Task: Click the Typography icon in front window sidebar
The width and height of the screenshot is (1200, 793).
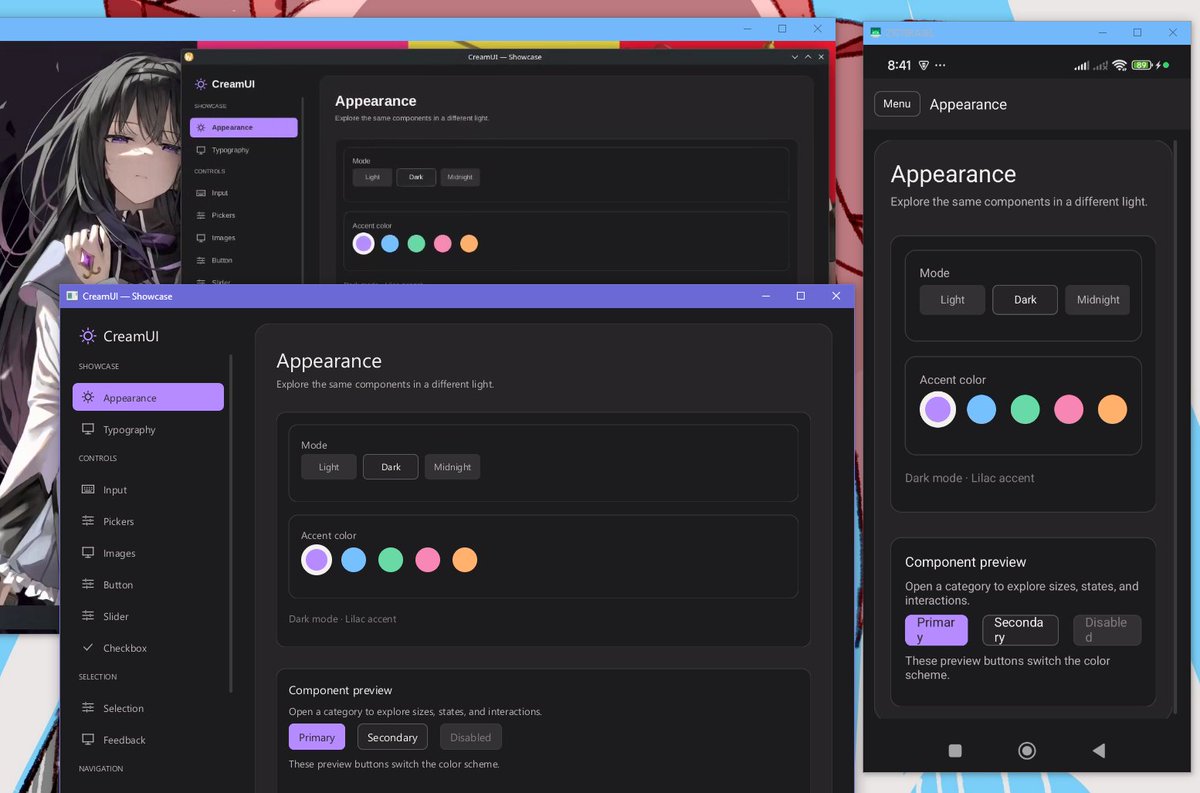Action: pyautogui.click(x=88, y=429)
